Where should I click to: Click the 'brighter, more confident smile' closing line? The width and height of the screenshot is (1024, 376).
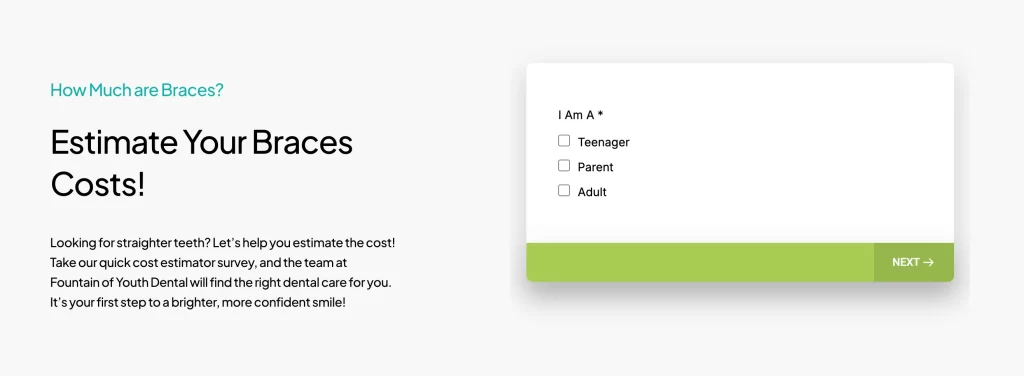coord(270,304)
